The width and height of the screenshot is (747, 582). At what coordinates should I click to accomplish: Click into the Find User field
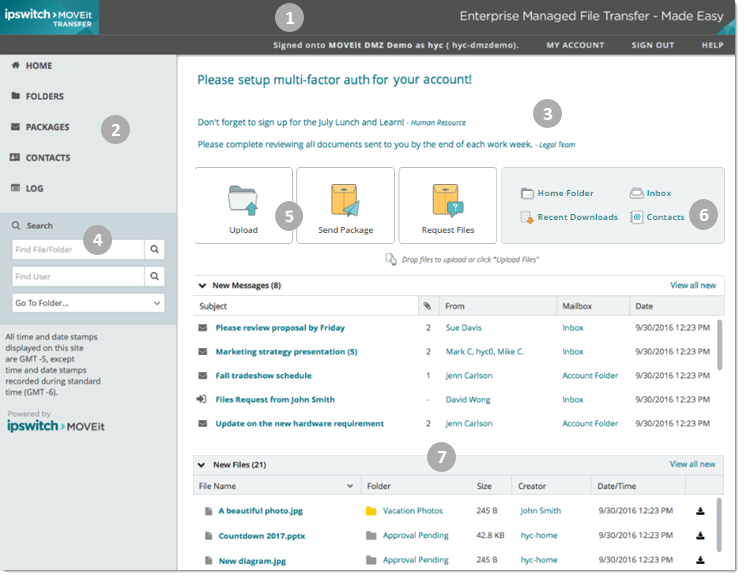coord(76,277)
